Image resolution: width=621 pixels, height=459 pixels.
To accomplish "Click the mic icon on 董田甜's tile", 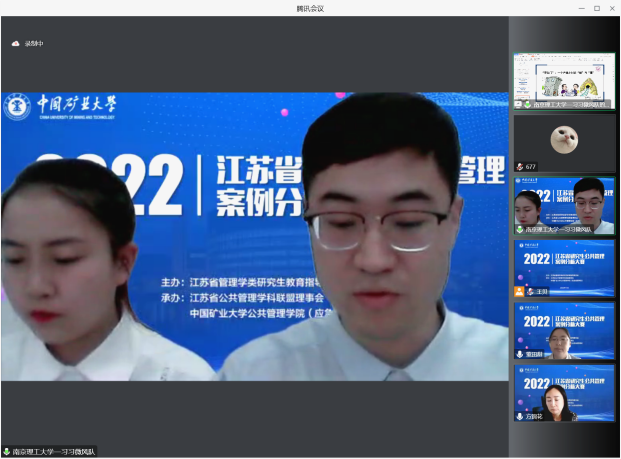I will point(520,354).
